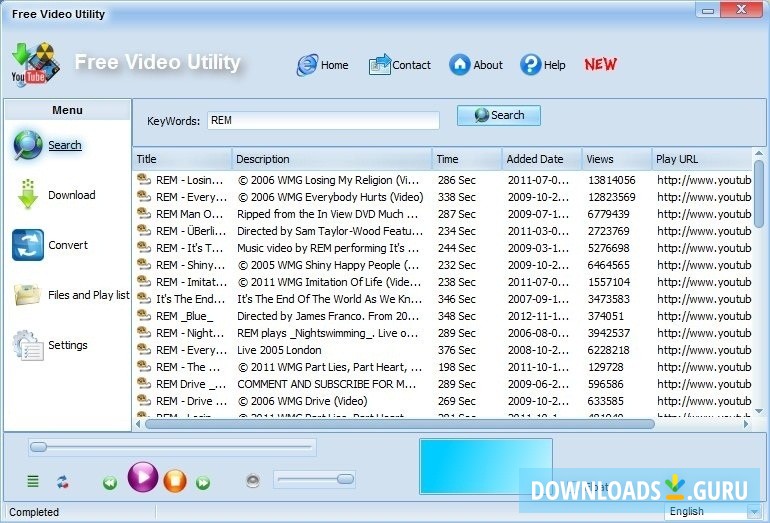Click the Help question mark icon
The image size is (770, 523).
[x=531, y=65]
